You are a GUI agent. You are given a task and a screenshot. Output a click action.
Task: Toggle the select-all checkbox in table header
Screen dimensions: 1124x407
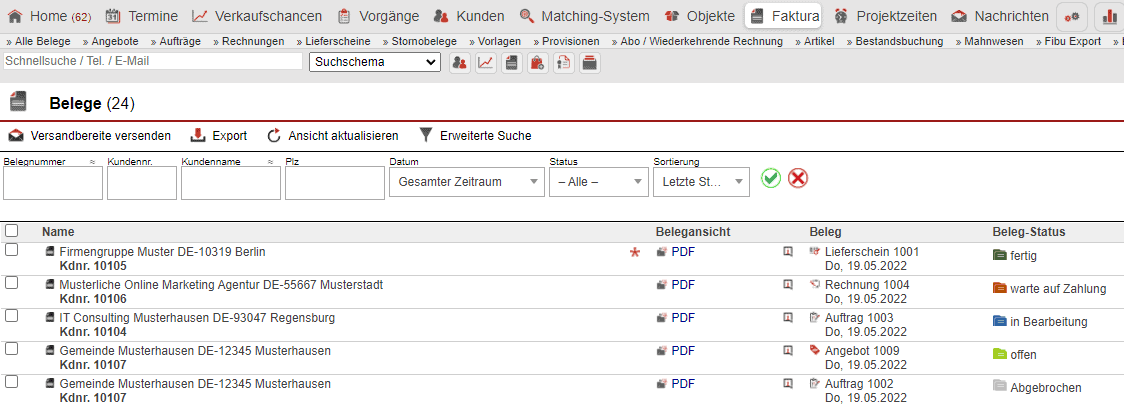click(12, 231)
